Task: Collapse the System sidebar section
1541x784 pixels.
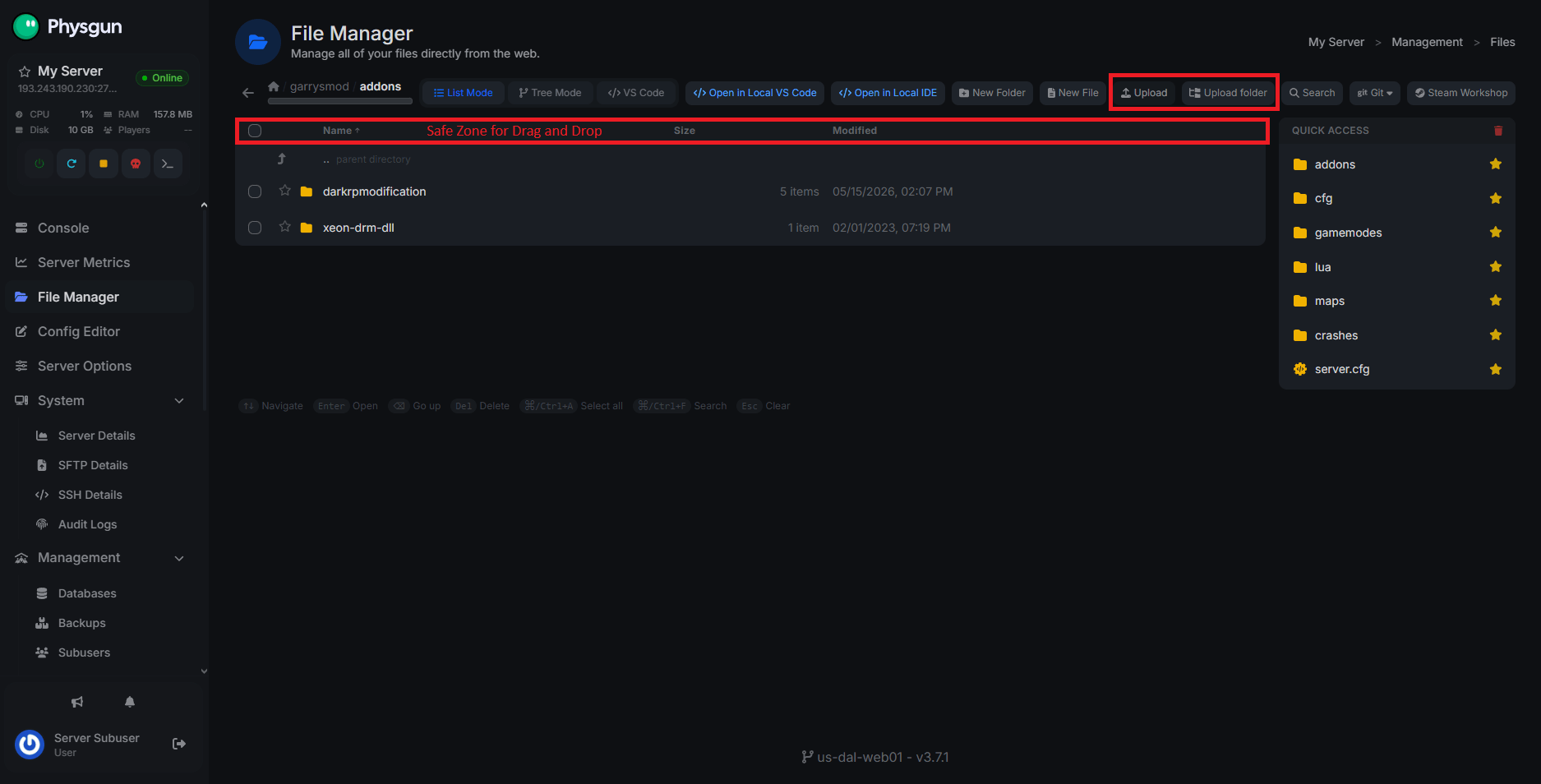Action: [179, 401]
